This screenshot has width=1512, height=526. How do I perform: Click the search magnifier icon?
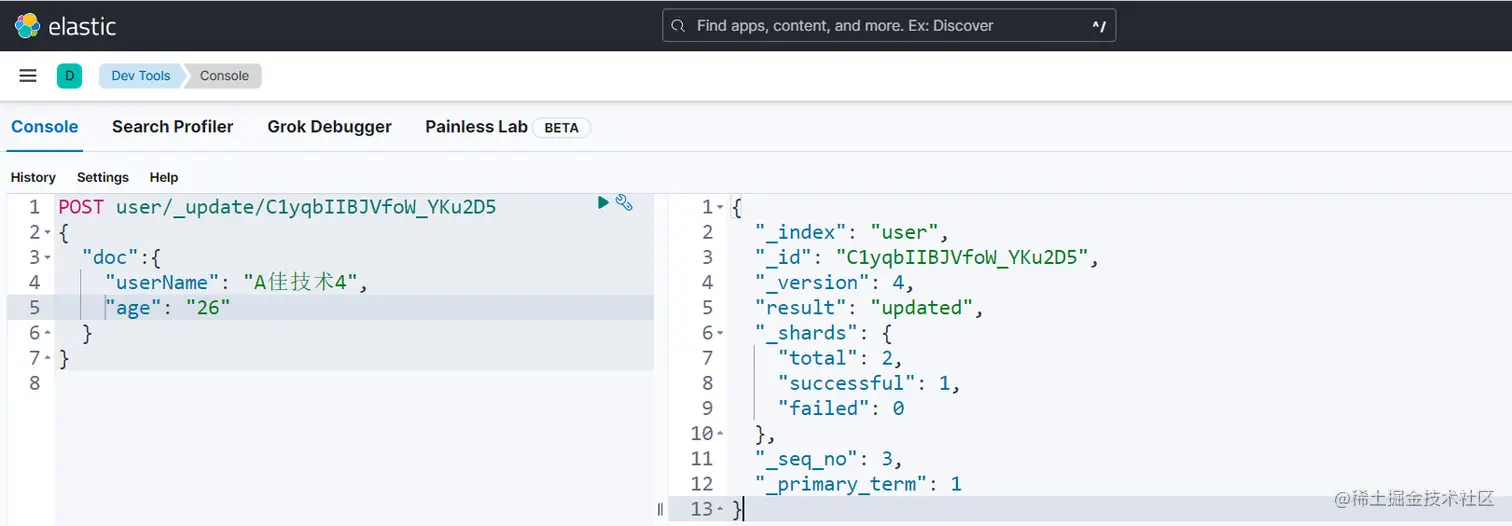(678, 26)
